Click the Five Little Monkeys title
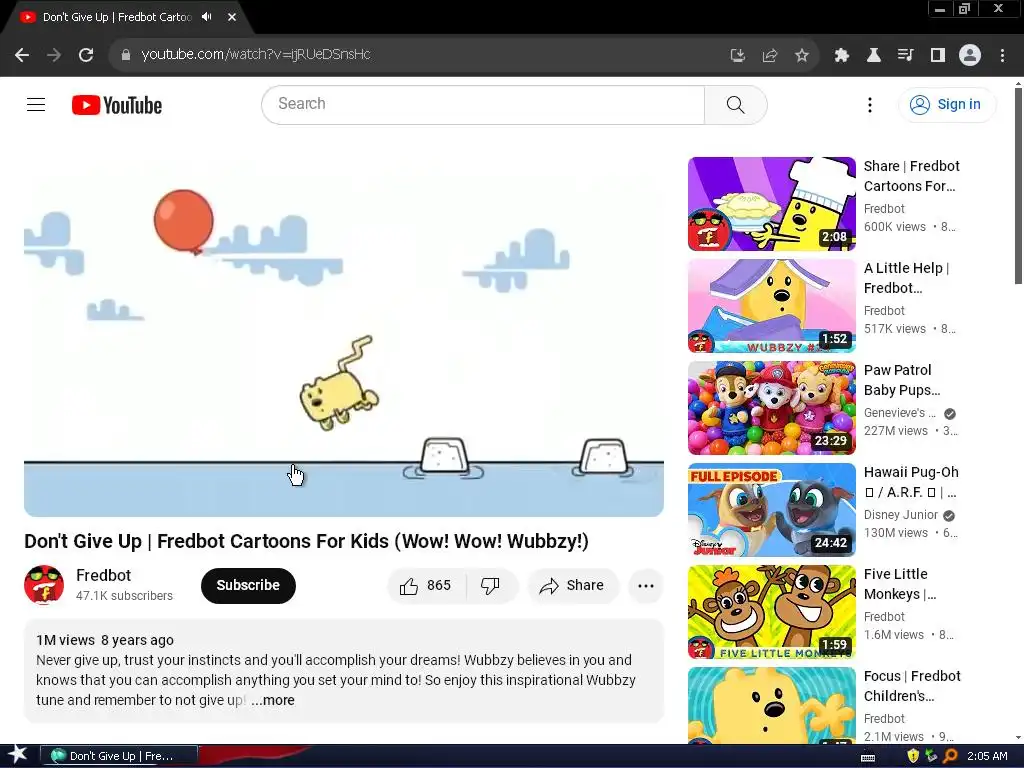Image resolution: width=1024 pixels, height=768 pixels. (x=900, y=584)
